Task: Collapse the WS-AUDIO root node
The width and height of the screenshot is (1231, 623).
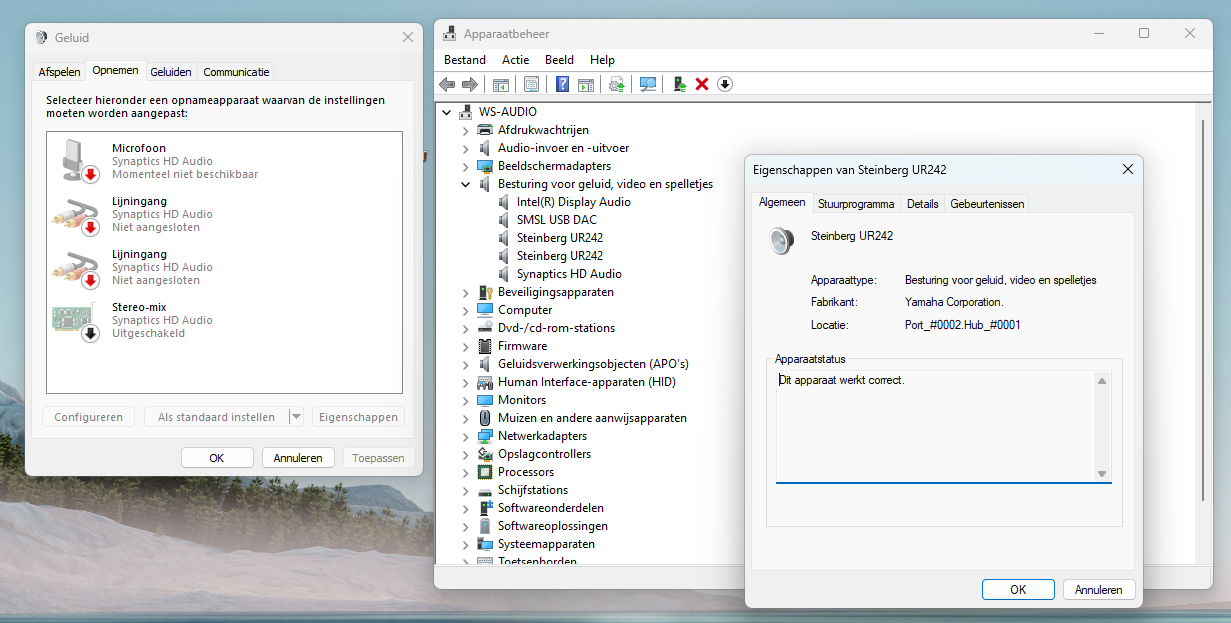Action: click(447, 112)
